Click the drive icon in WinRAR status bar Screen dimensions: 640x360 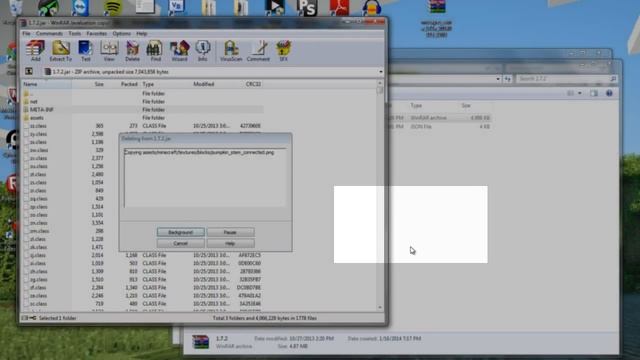25,318
